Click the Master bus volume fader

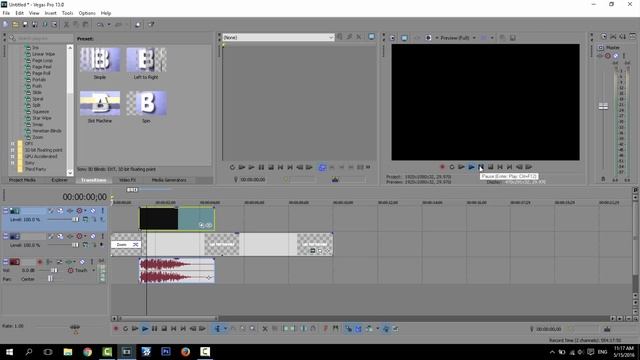(x=603, y=107)
